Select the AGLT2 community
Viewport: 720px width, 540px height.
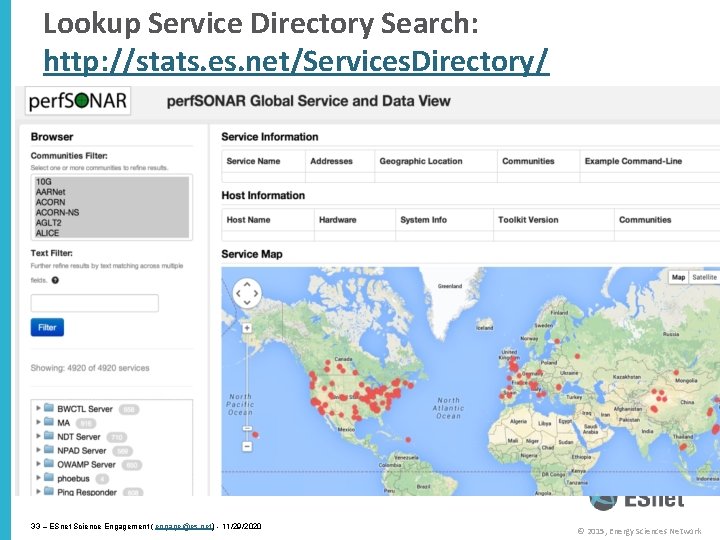click(112, 223)
